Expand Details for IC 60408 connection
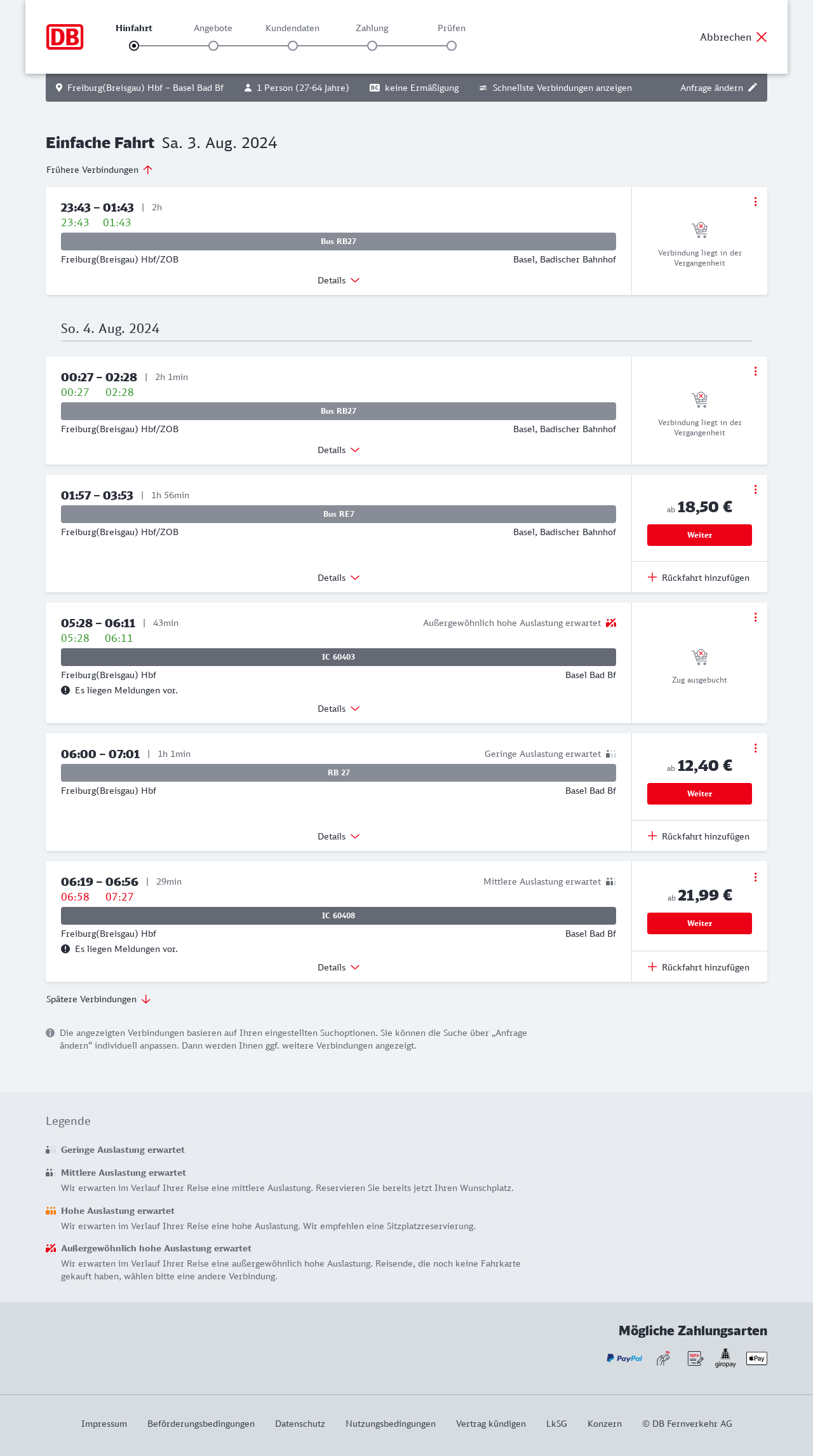 (339, 967)
